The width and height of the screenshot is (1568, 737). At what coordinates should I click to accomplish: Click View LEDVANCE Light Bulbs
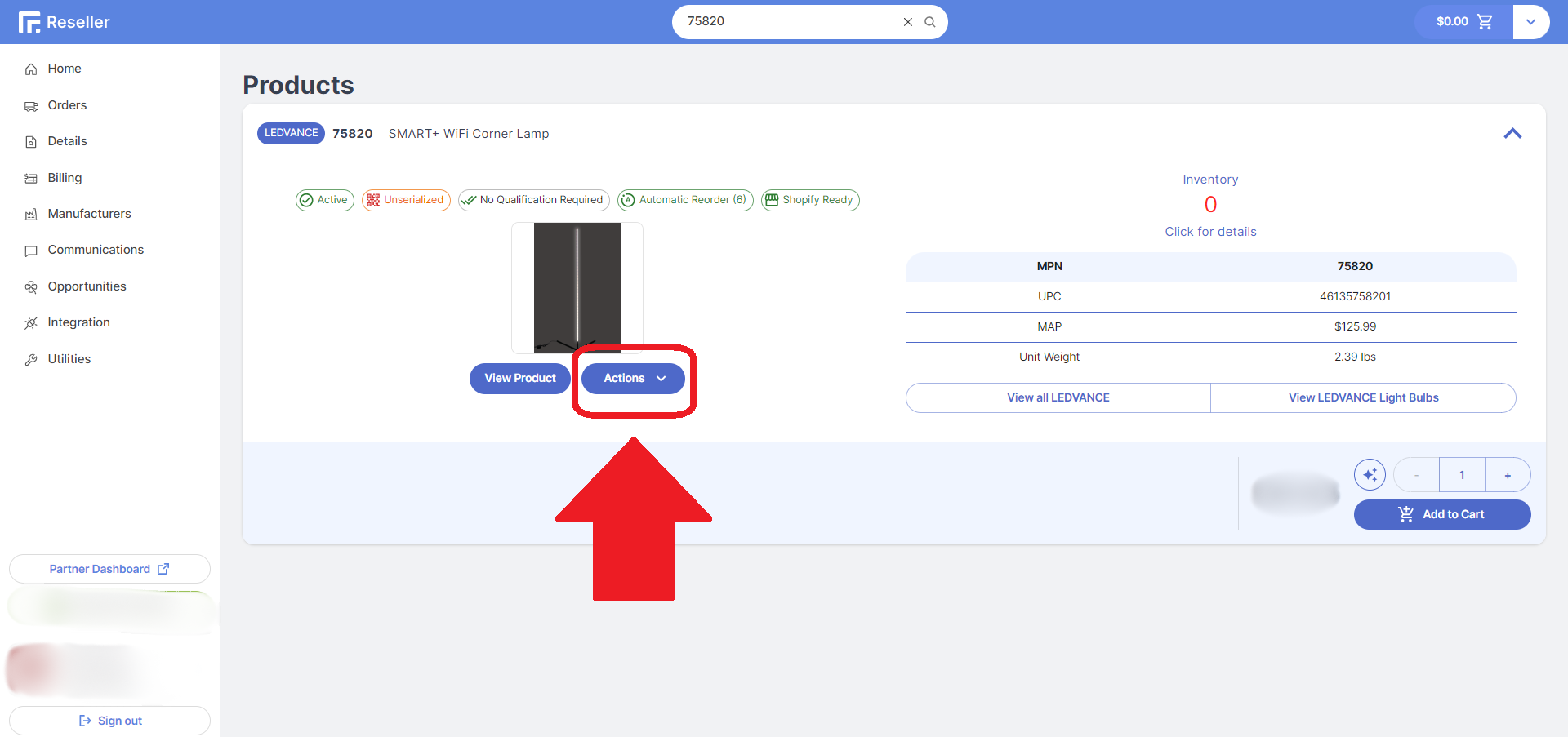[1363, 398]
